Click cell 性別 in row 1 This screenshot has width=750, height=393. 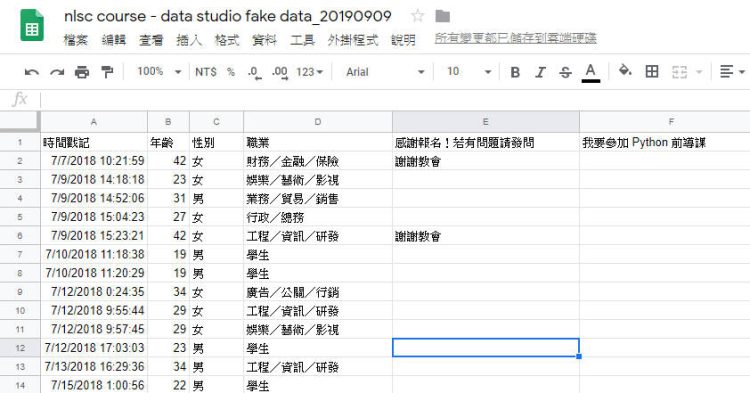[x=217, y=142]
